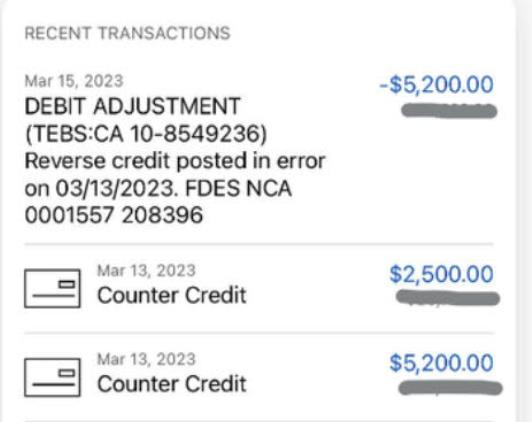Click the redacted balance under $2,500.00
The height and width of the screenshot is (422, 532).
tap(448, 299)
